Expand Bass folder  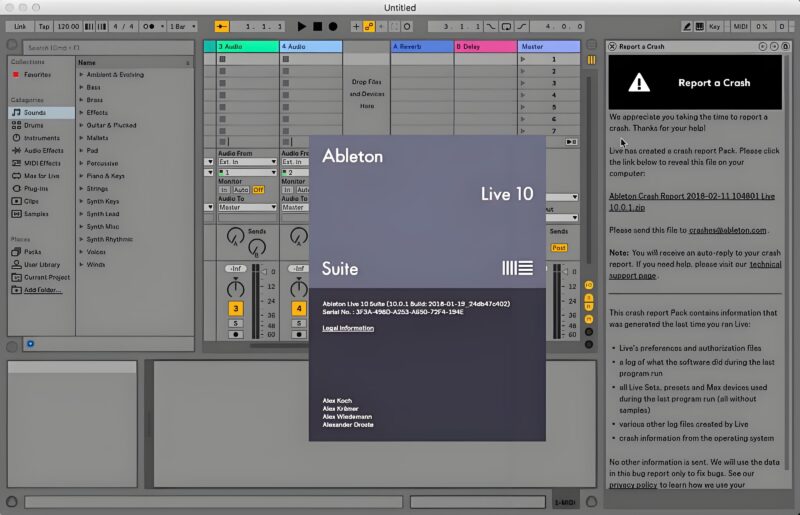[x=81, y=87]
